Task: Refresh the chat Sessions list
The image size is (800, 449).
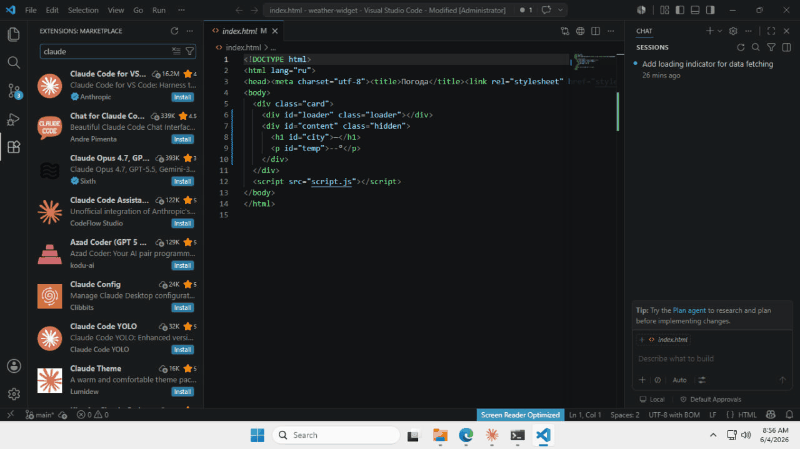Action: coord(741,47)
